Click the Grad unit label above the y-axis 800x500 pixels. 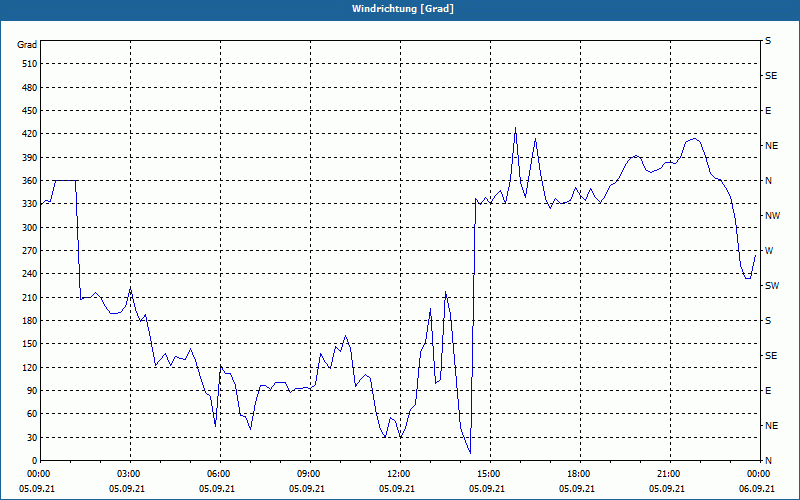tap(27, 45)
